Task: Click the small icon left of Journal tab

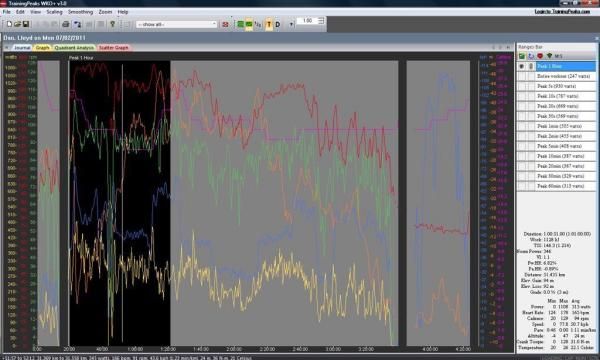Action: [x=7, y=47]
